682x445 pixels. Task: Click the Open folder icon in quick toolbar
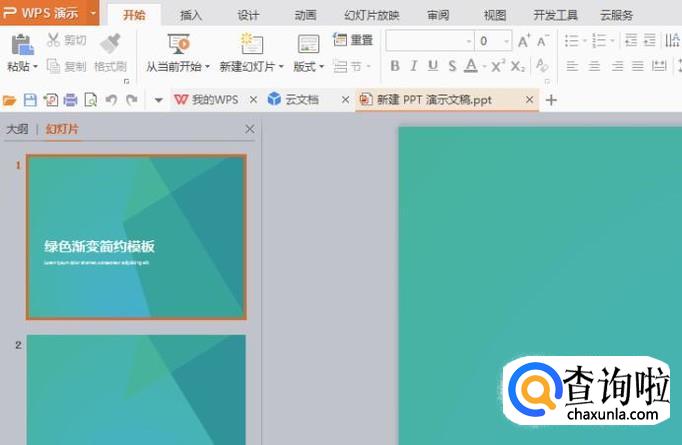click(x=9, y=100)
